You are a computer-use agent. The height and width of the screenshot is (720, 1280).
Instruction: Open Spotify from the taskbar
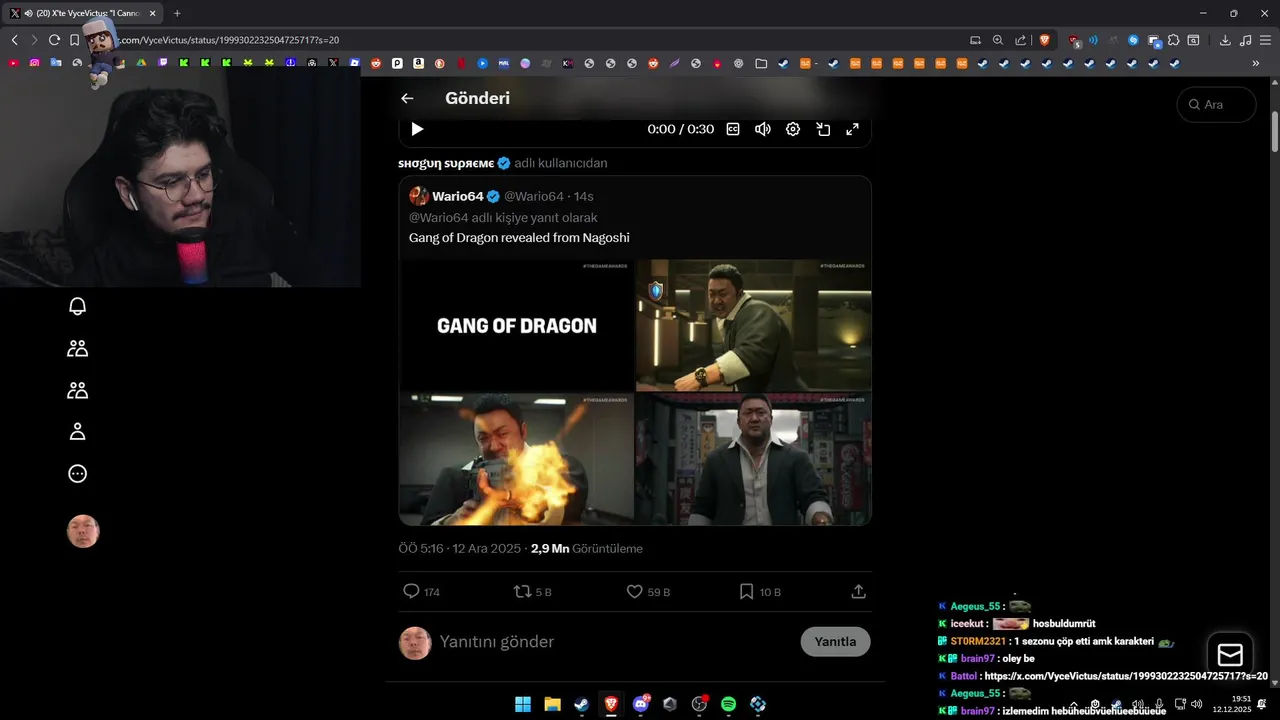coord(729,704)
